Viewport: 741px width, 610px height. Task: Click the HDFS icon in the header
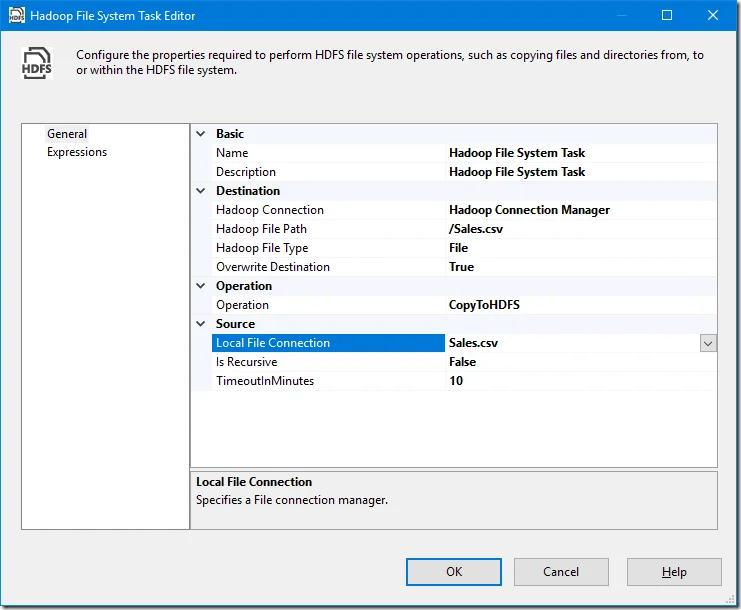37,63
